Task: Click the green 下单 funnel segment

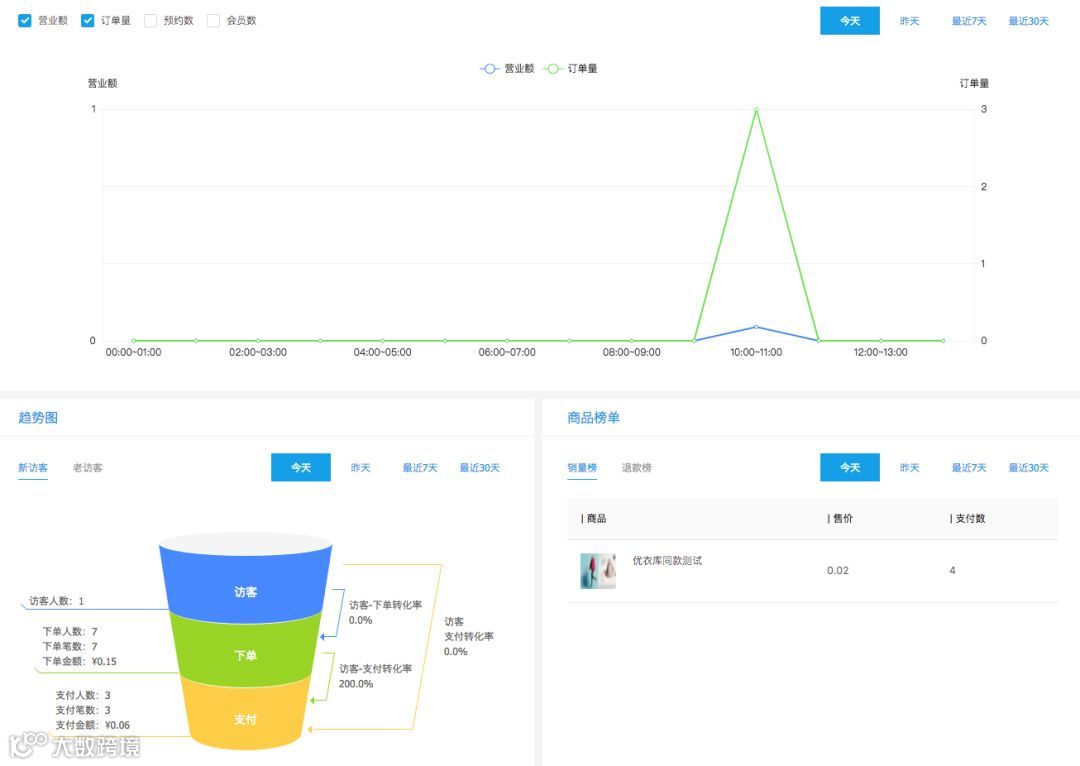Action: [x=245, y=652]
